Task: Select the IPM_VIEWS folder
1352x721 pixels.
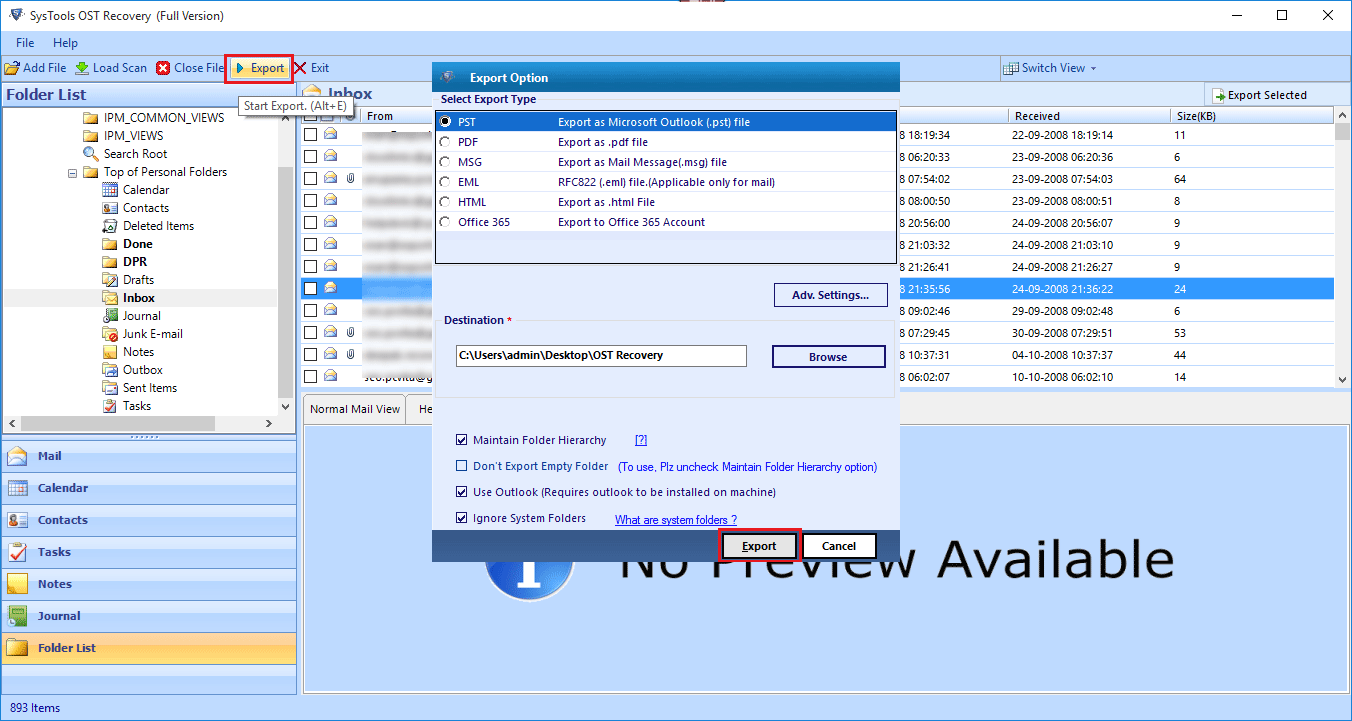Action: coord(122,136)
